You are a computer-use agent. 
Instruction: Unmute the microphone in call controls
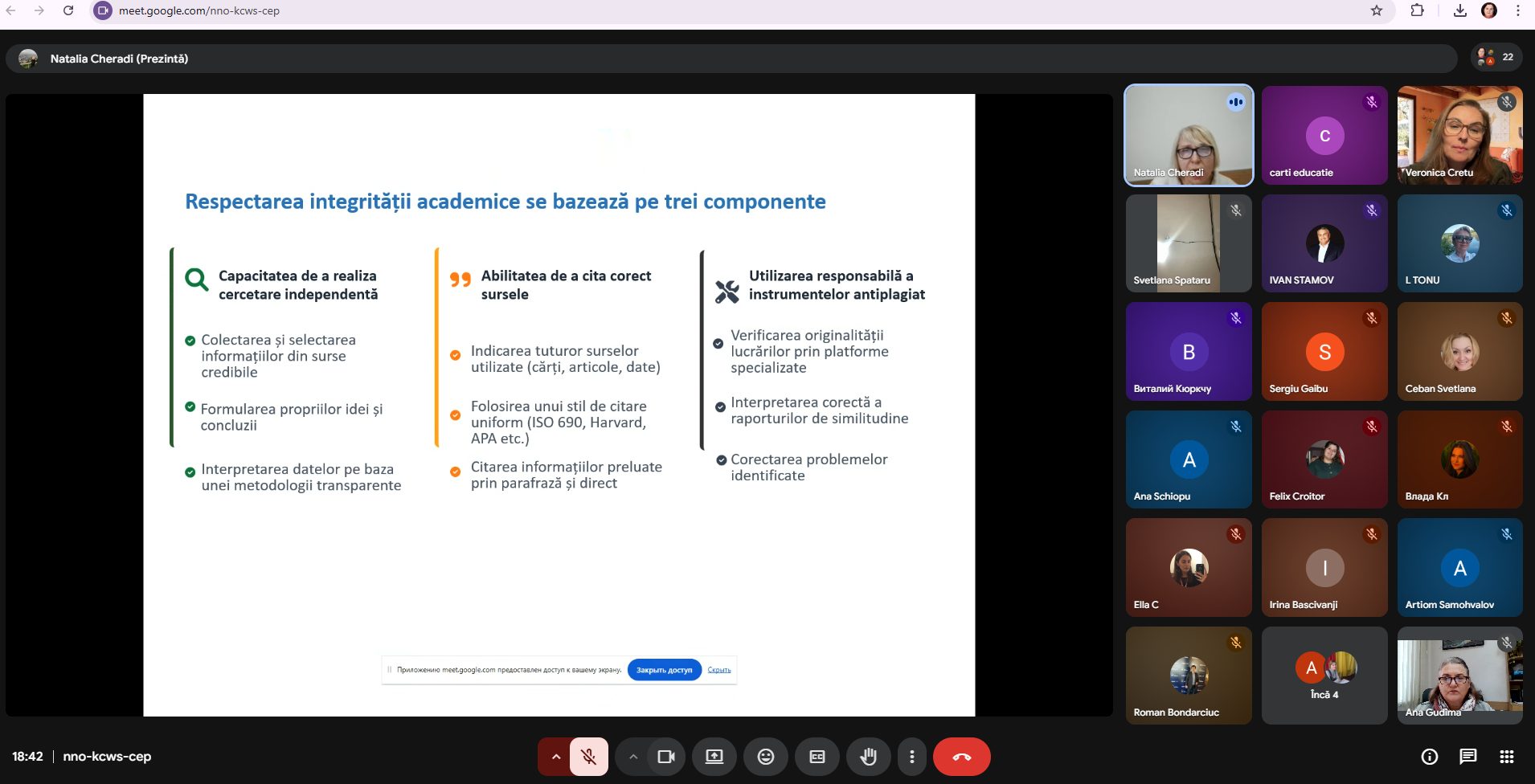(588, 757)
